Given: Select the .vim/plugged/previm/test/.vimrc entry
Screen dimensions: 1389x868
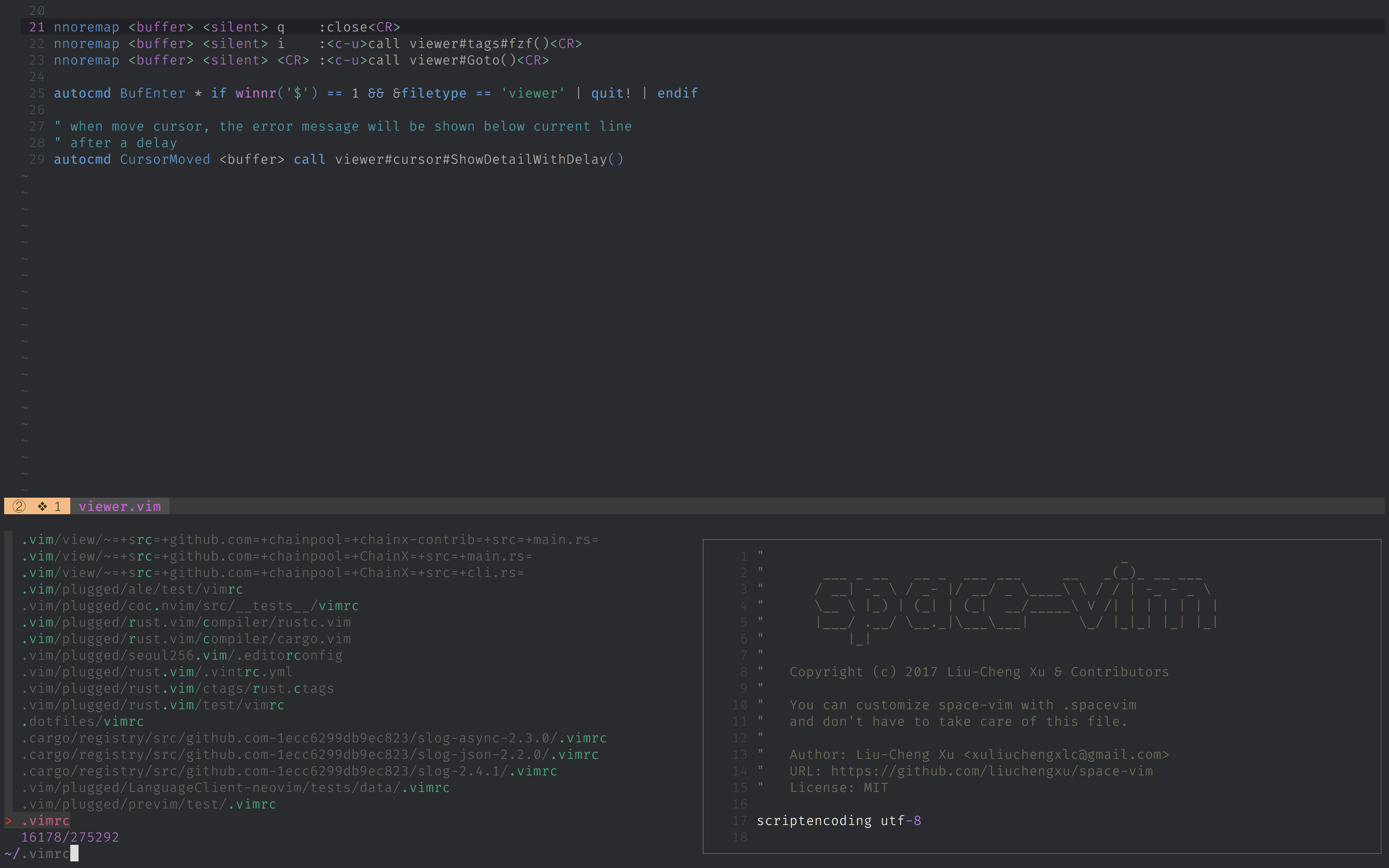Looking at the screenshot, I should click(148, 804).
